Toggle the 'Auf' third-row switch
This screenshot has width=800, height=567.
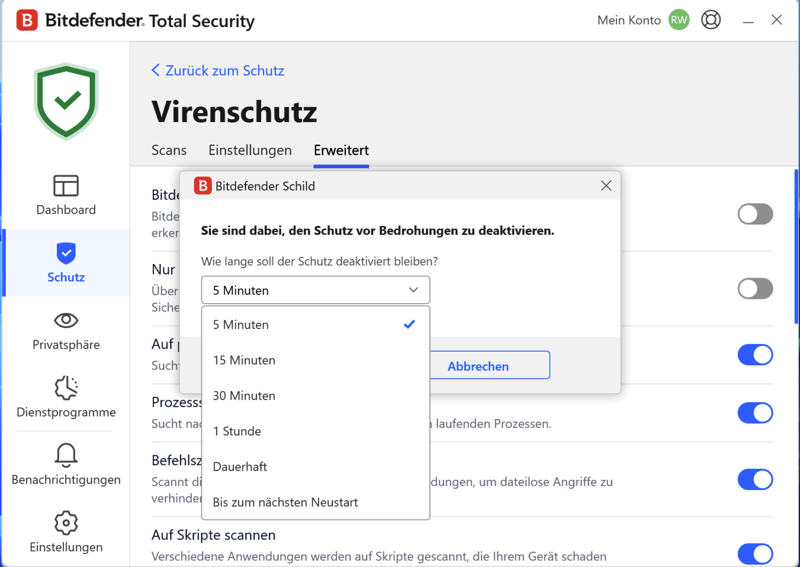click(x=755, y=355)
